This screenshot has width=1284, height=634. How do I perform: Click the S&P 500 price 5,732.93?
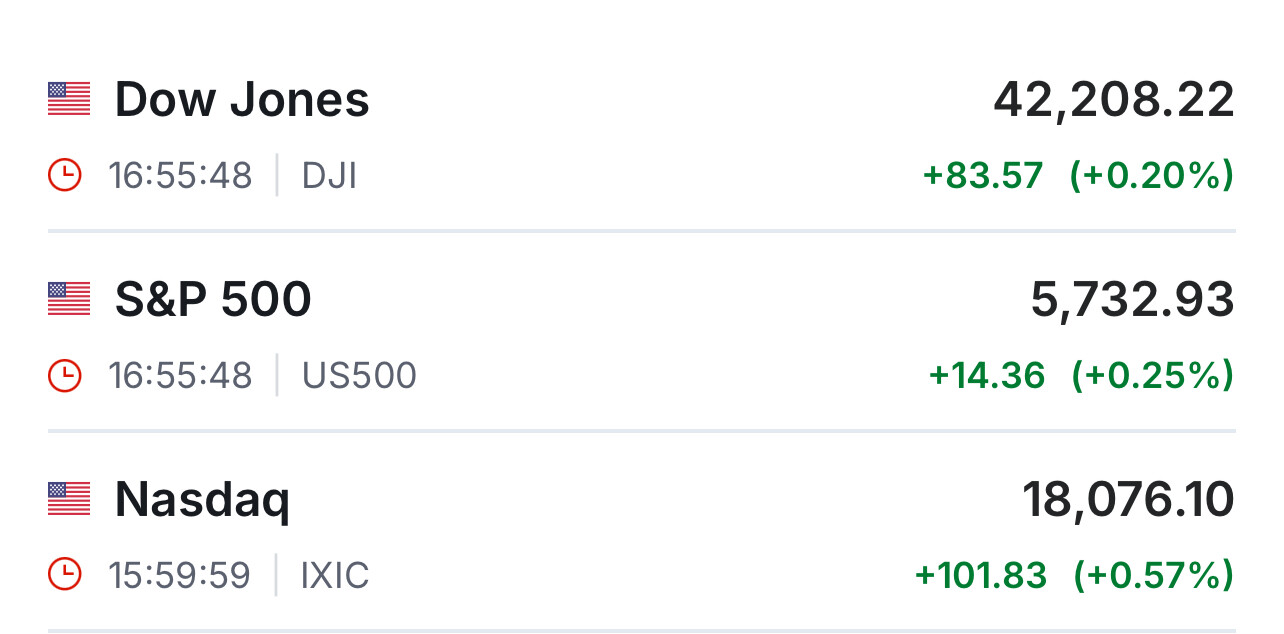1132,300
